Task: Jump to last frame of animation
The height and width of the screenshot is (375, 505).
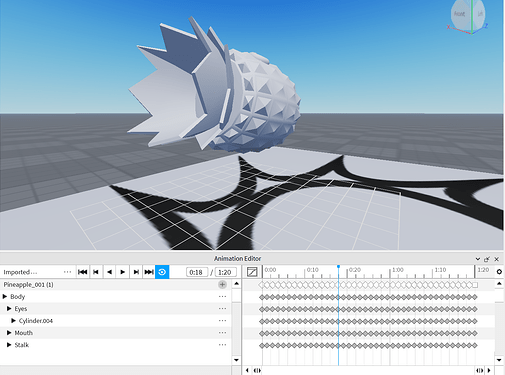Action: coord(149,272)
